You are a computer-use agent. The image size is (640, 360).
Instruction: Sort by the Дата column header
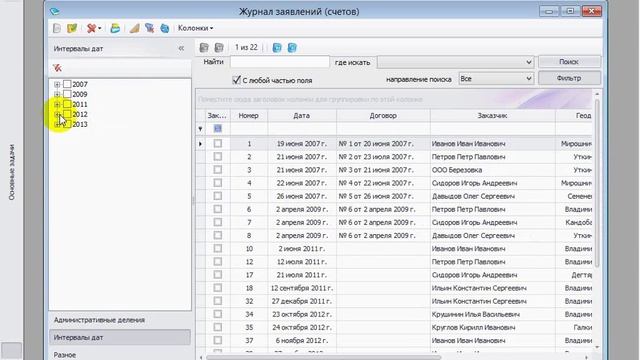click(302, 116)
